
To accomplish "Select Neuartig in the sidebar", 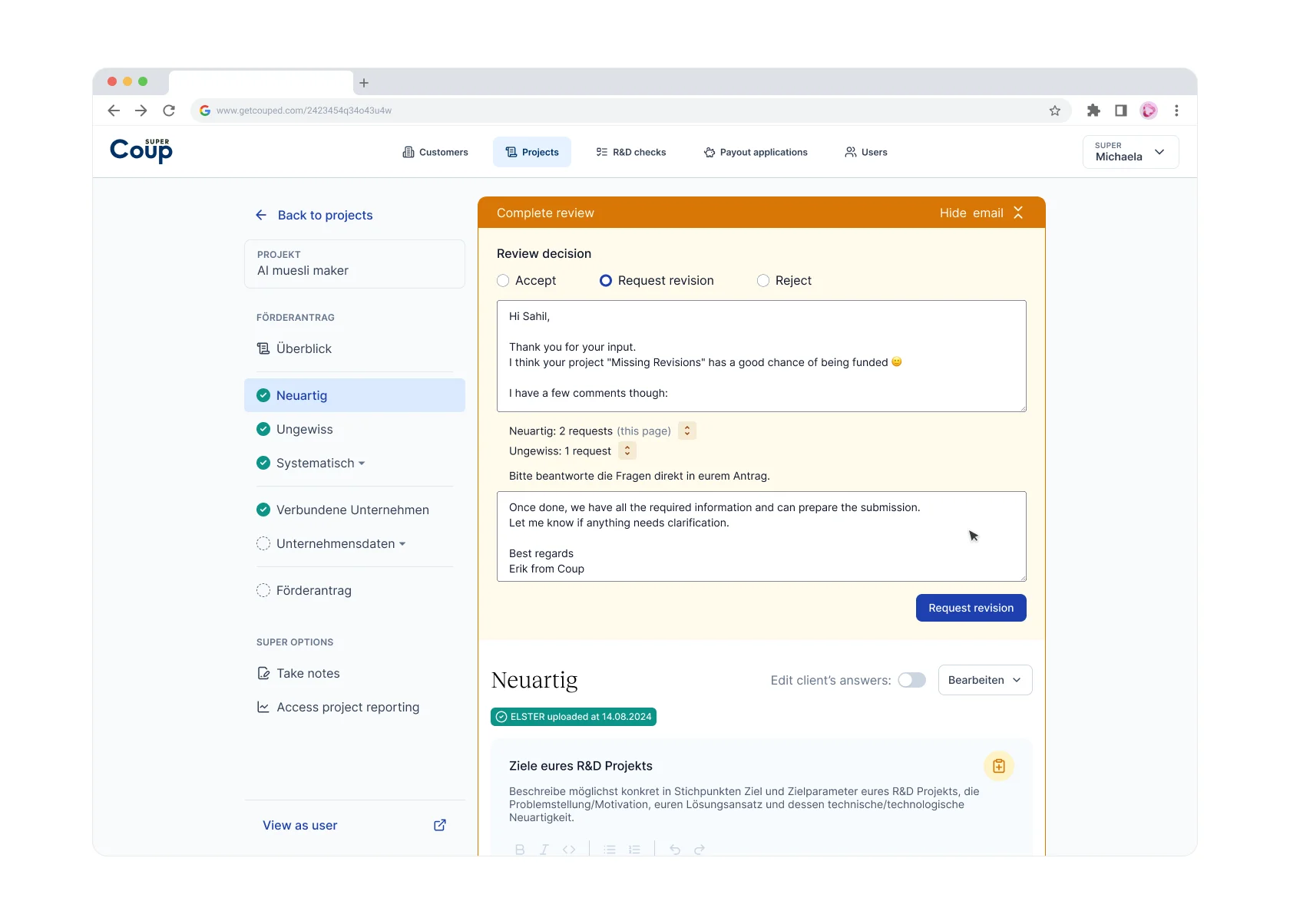I will click(x=354, y=395).
